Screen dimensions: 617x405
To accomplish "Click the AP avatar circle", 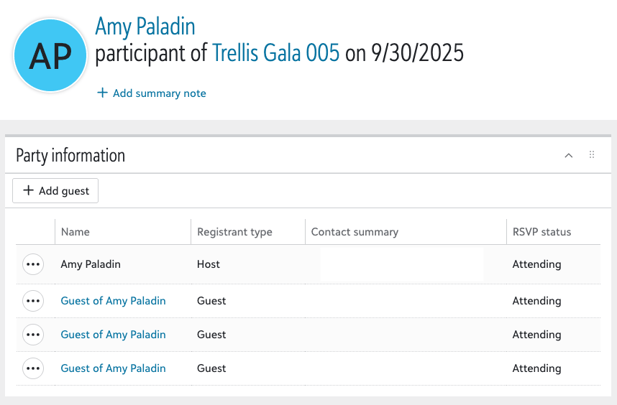I will [x=50, y=55].
